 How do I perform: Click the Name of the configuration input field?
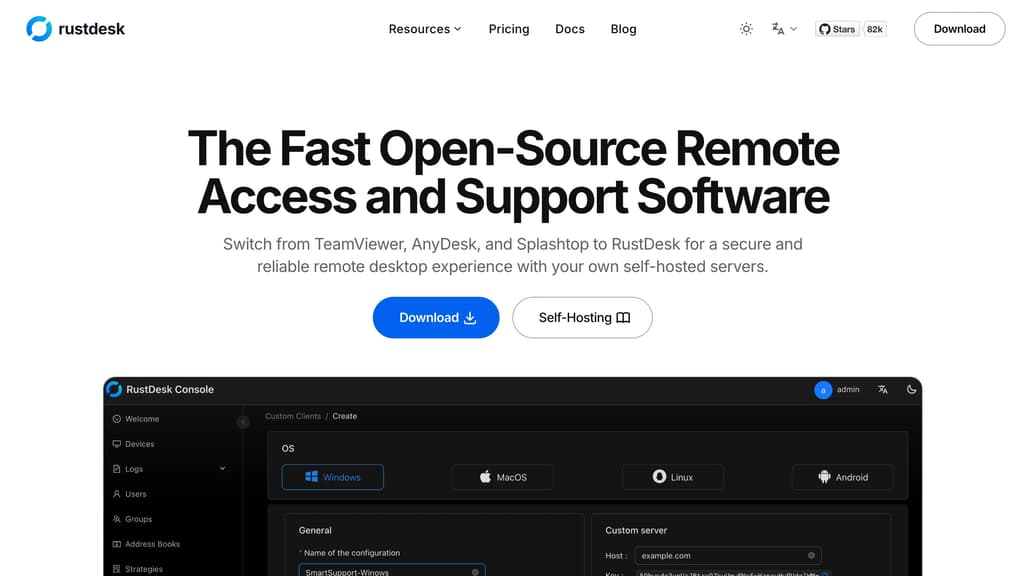[x=392, y=571]
